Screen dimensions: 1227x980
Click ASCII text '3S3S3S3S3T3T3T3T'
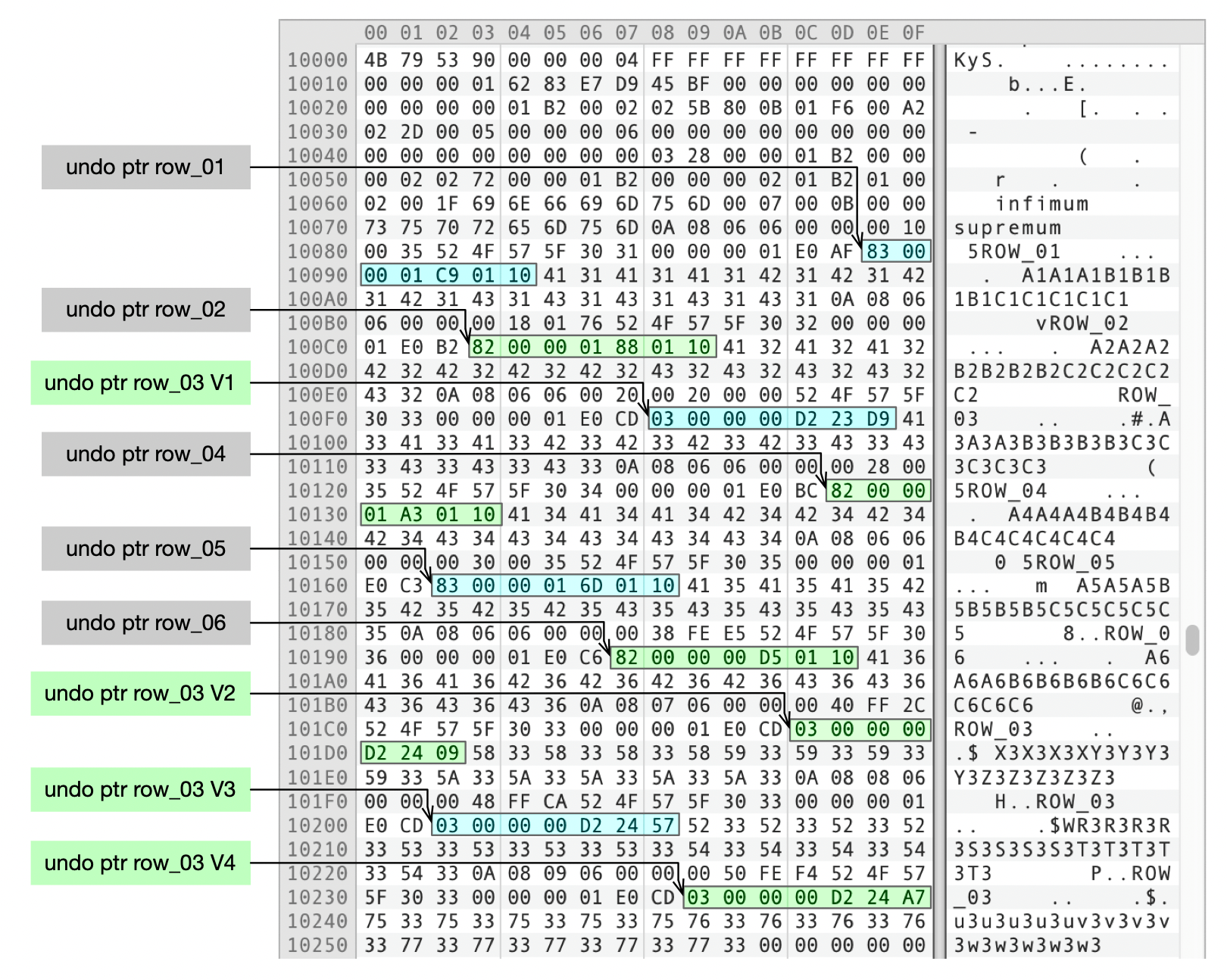tap(1062, 849)
